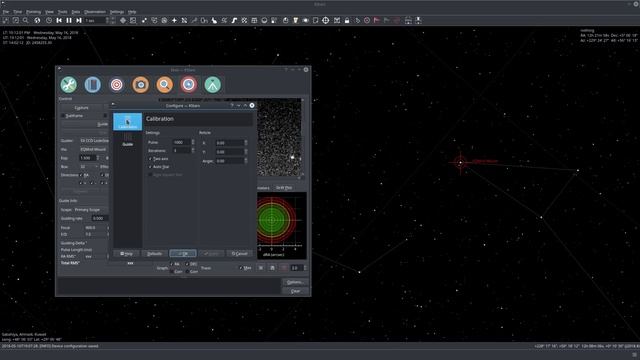
Task: Click Help in the Configure dialog
Action: click(127, 253)
